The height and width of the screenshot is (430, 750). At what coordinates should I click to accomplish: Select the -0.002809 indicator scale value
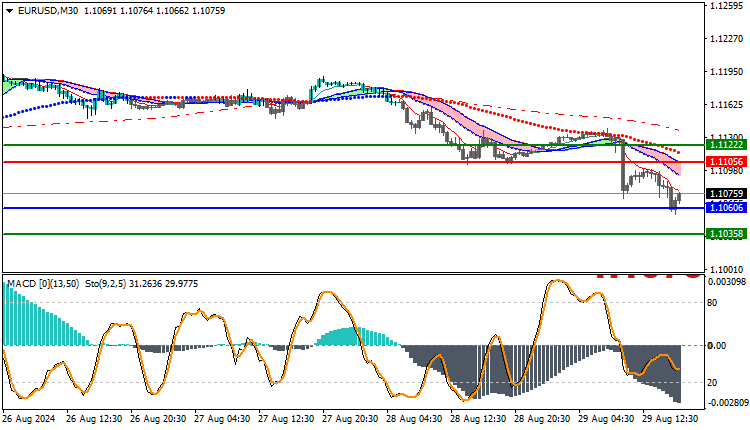tap(728, 403)
